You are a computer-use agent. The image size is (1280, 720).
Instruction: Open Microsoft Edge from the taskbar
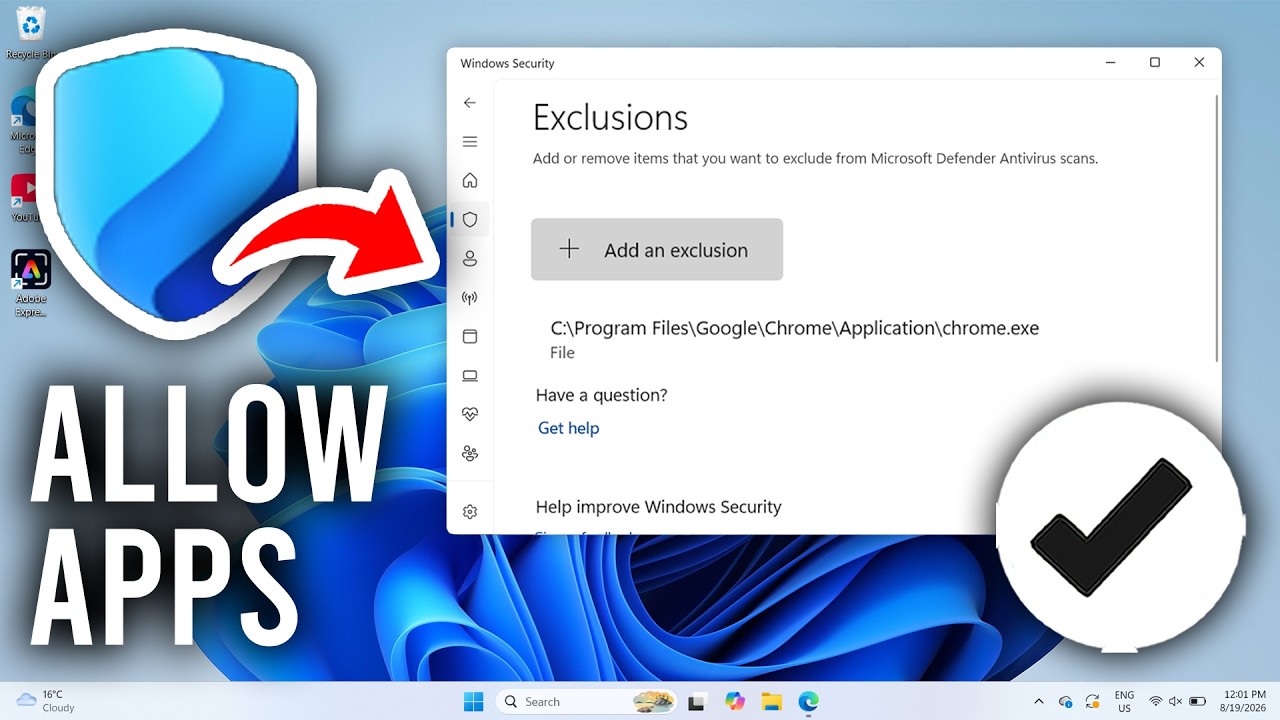coord(808,701)
